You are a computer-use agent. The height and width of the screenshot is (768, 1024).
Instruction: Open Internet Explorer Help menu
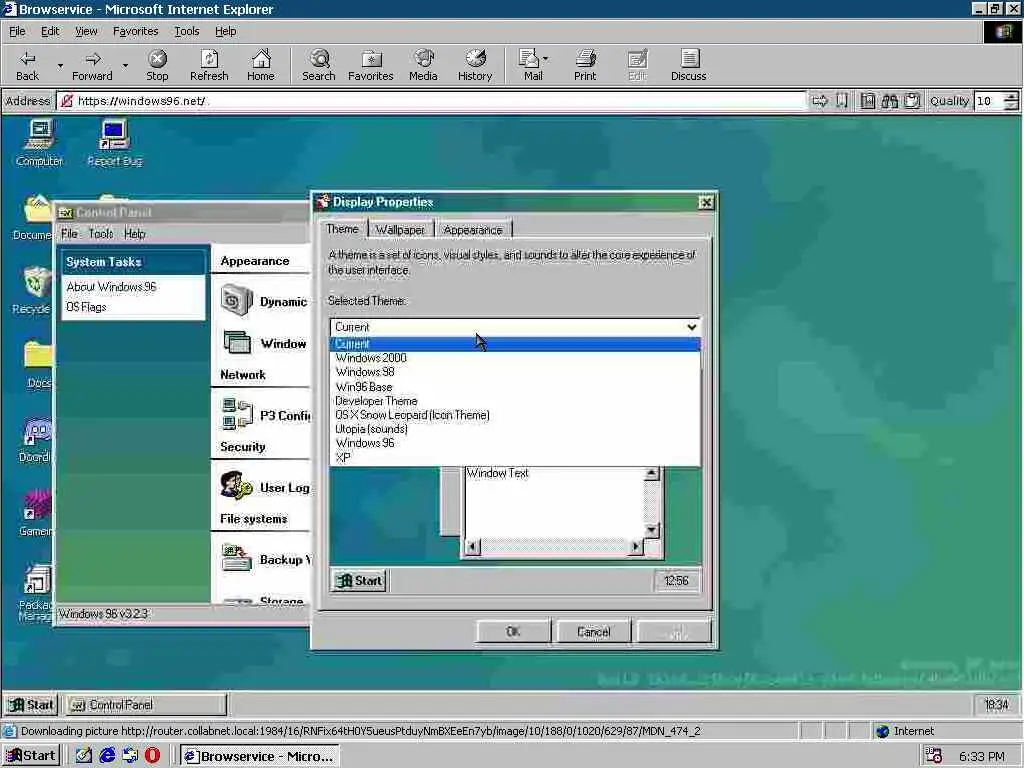[x=225, y=31]
